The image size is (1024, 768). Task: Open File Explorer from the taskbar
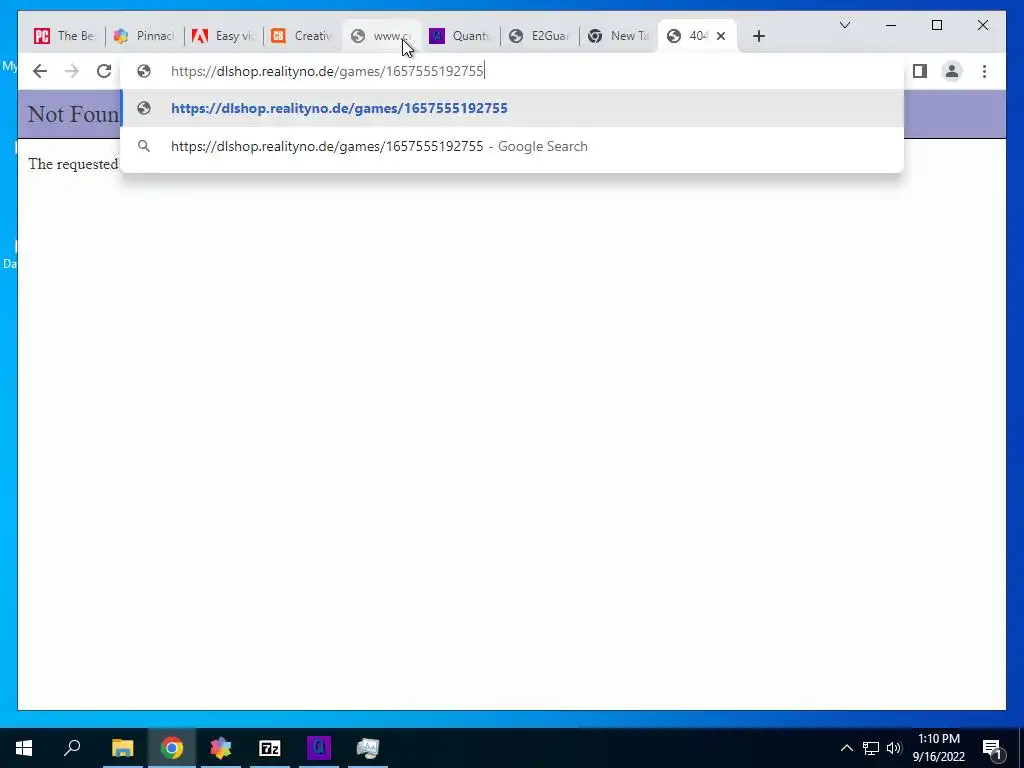122,748
